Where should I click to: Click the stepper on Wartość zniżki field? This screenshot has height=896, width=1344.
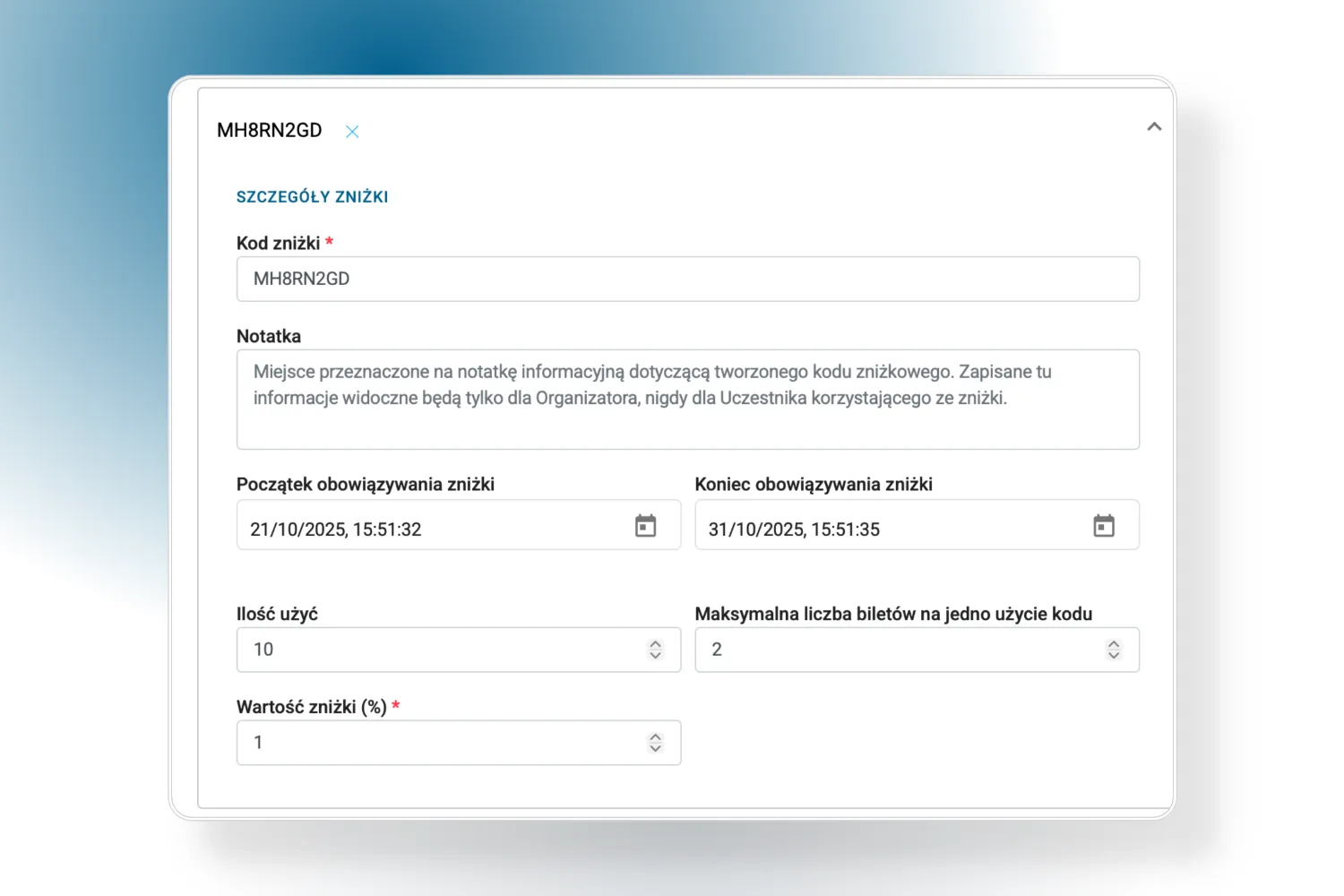click(654, 742)
